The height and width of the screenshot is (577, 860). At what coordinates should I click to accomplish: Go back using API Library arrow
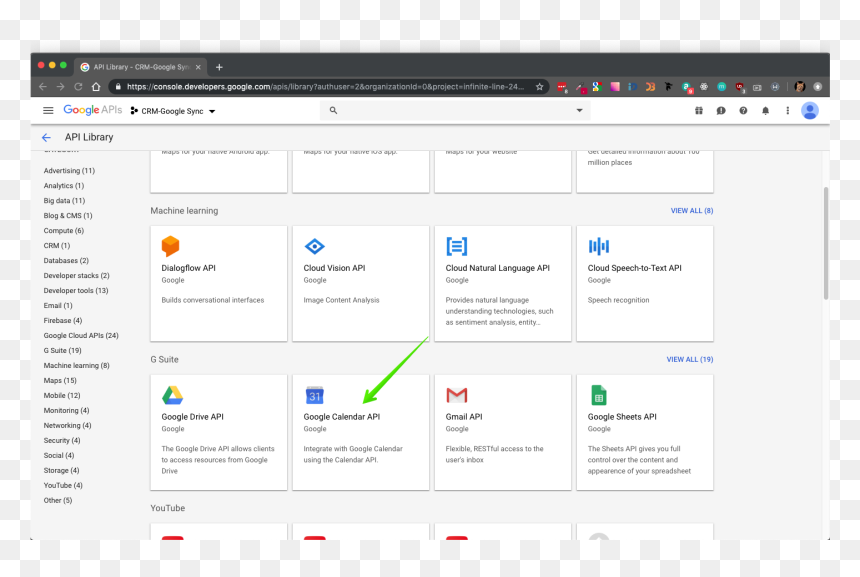click(x=46, y=137)
